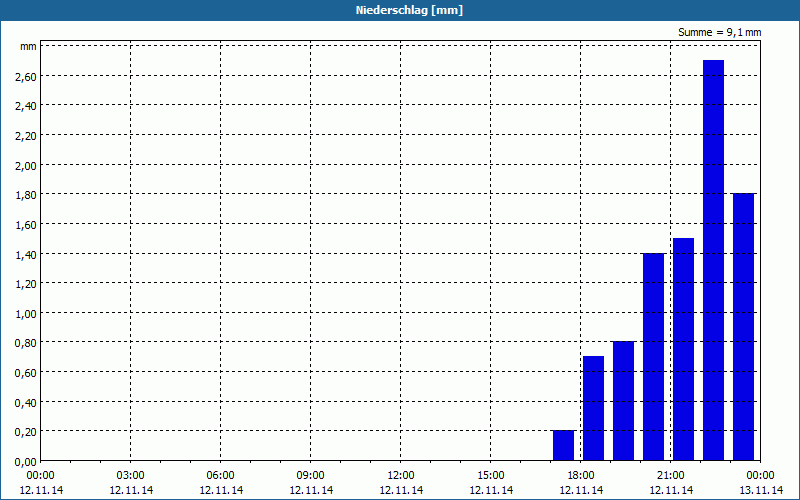800x500 pixels.
Task: Select the 1,00 y-axis value
Action: point(26,313)
